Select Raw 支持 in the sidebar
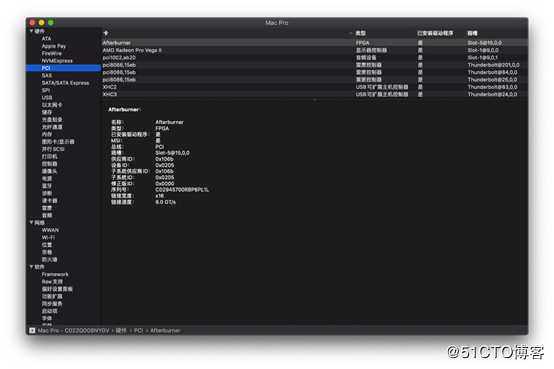This screenshot has width=554, height=369. [52, 282]
